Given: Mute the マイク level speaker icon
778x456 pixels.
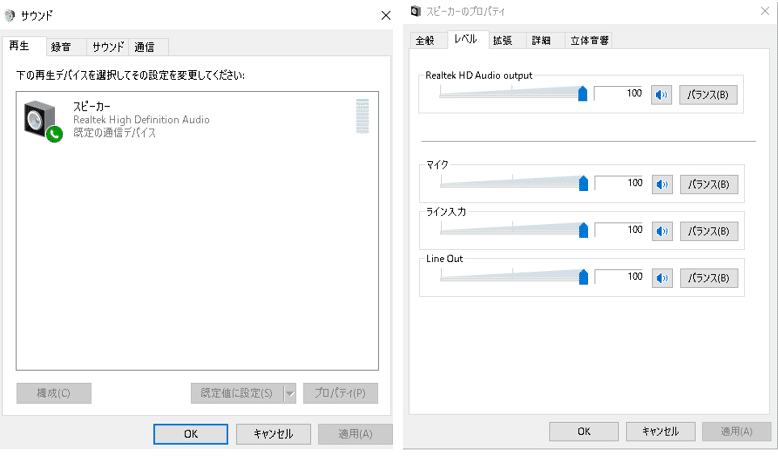Looking at the screenshot, I should (x=662, y=185).
